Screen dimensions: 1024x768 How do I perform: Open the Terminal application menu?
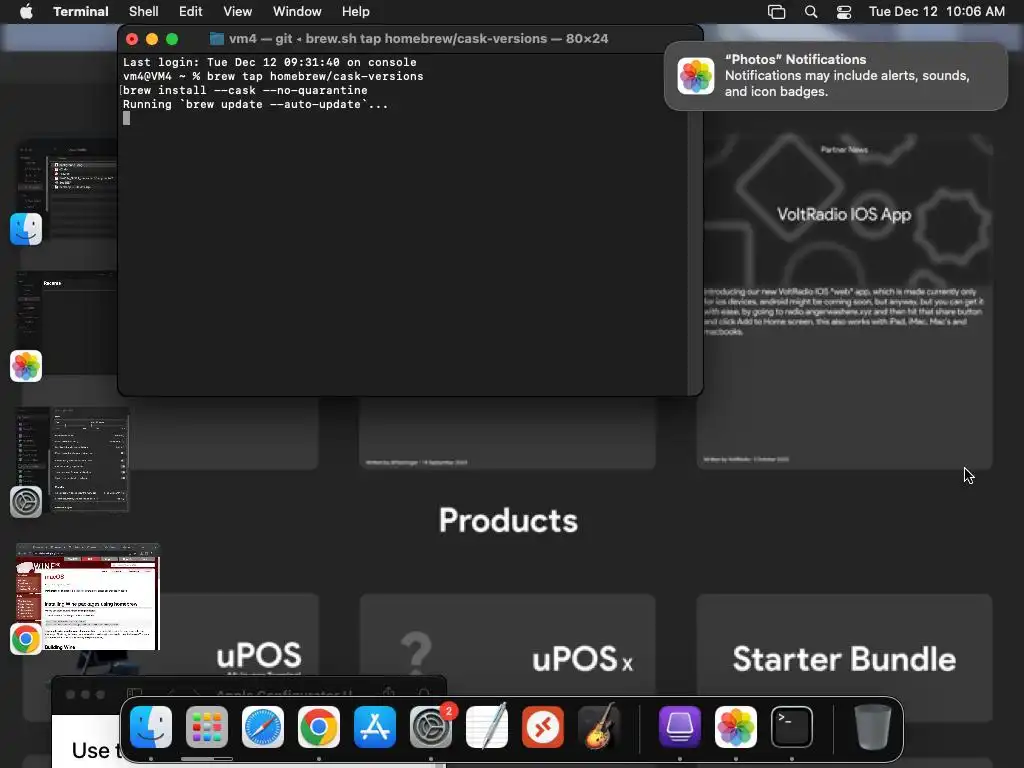pyautogui.click(x=81, y=12)
